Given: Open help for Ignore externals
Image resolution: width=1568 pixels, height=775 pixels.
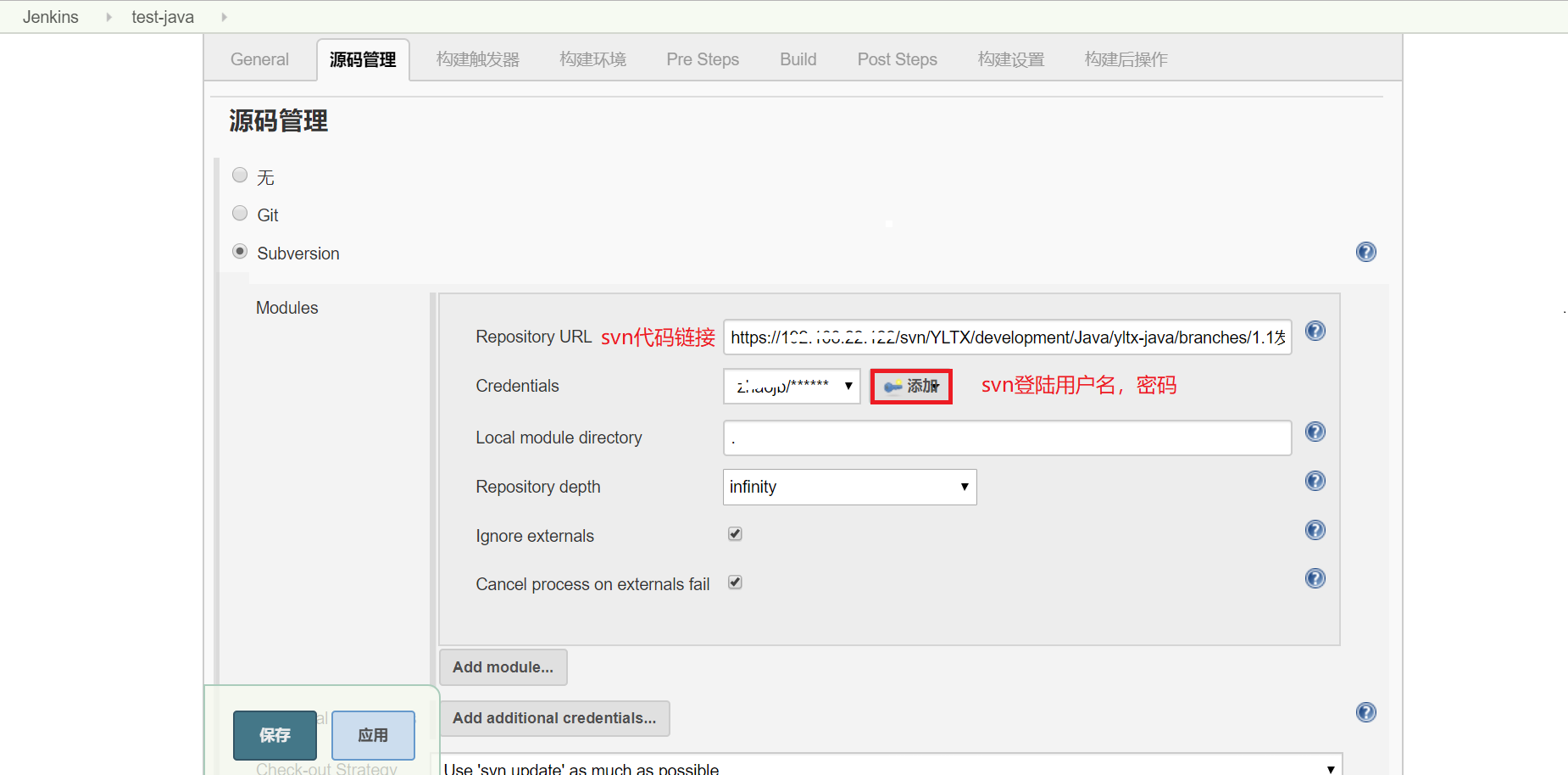Looking at the screenshot, I should [x=1315, y=531].
